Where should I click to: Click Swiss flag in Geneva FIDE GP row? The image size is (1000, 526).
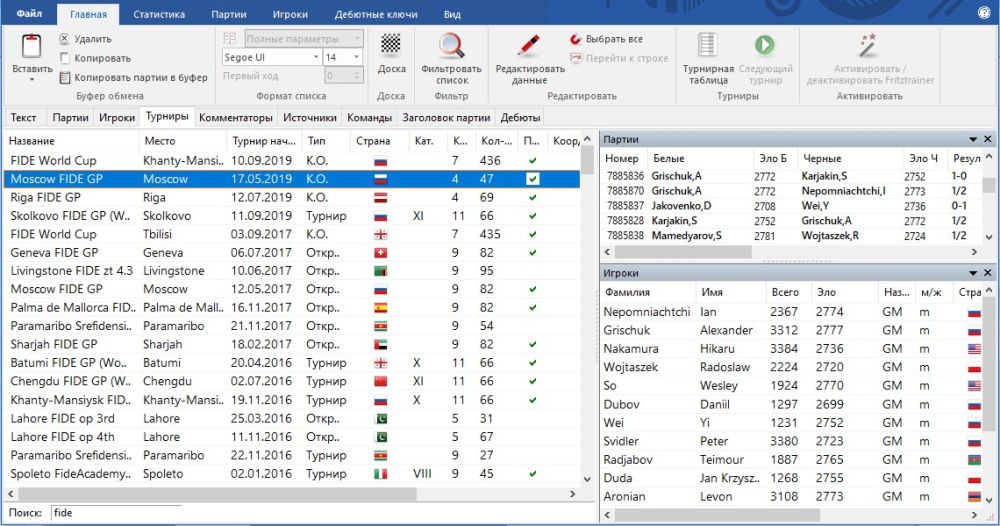[x=381, y=253]
